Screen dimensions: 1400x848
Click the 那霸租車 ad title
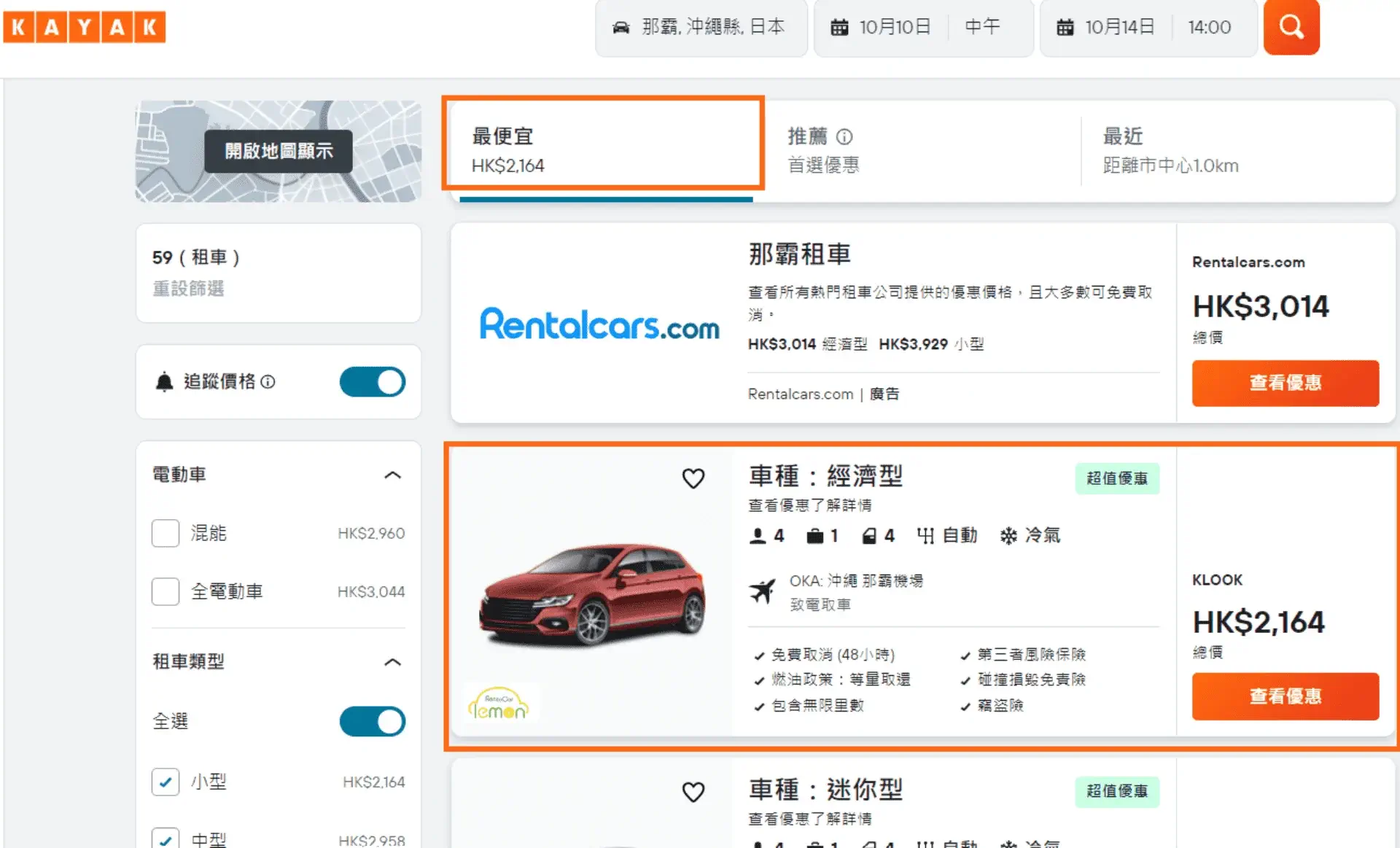pos(800,254)
